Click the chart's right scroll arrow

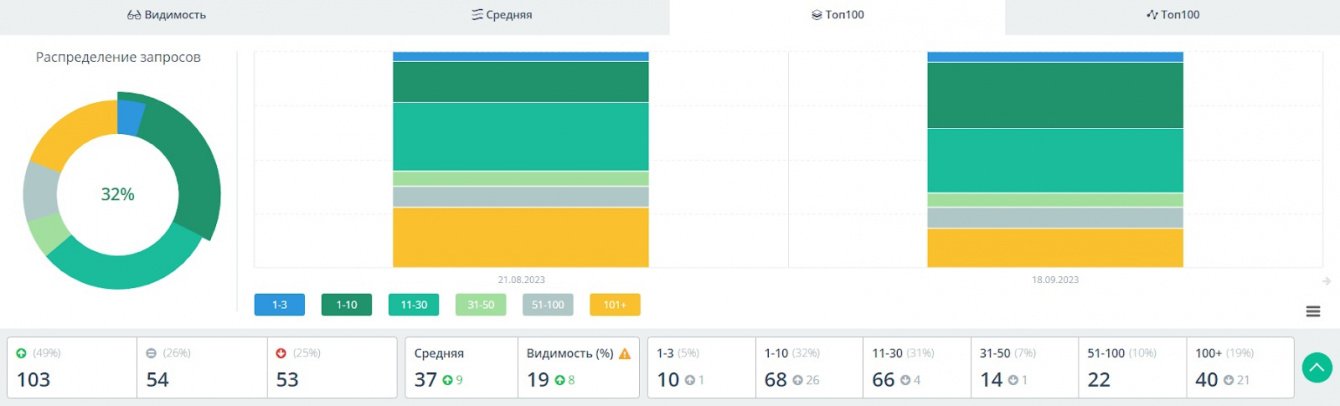(1326, 281)
